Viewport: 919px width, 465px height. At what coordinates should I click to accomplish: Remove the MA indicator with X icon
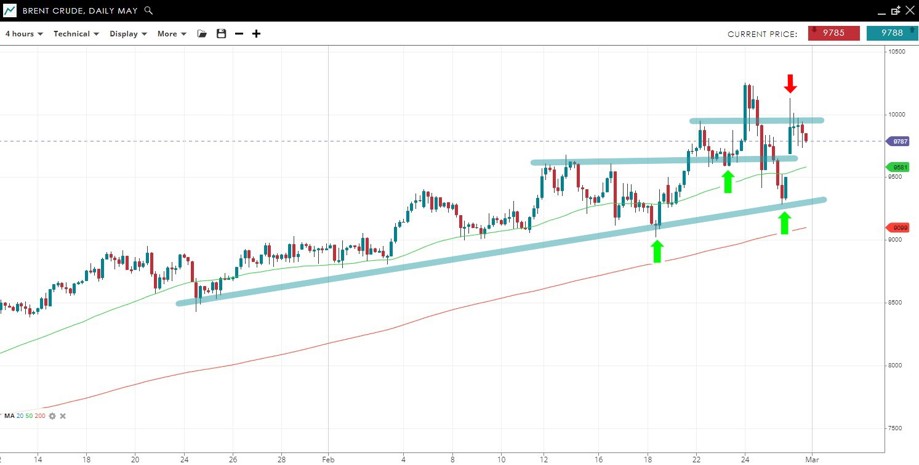click(63, 416)
